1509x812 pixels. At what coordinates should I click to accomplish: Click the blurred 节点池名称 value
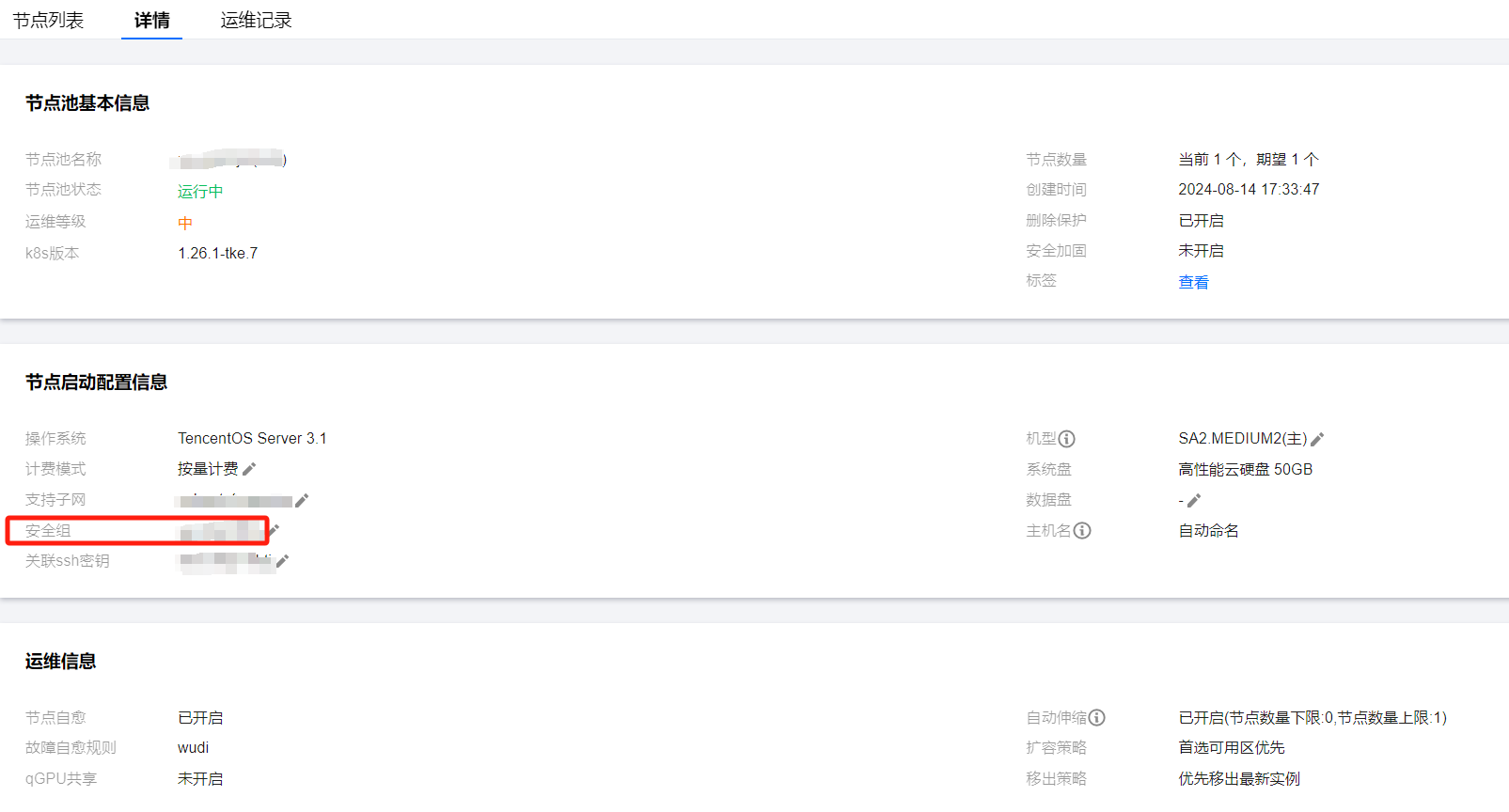tap(232, 160)
